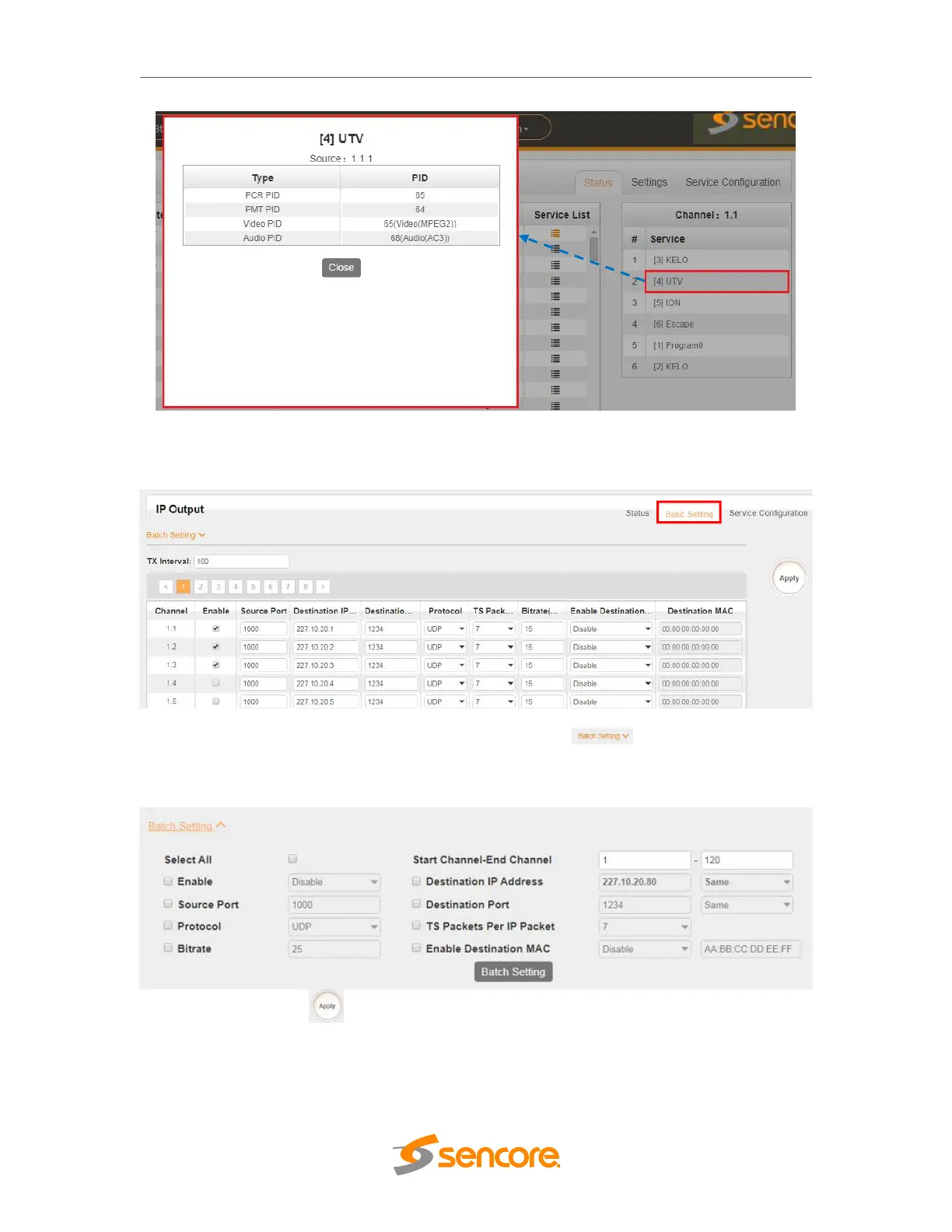Screen dimensions: 952x1232
Task: Open page 4 of the channel pagination
Action: (236, 586)
